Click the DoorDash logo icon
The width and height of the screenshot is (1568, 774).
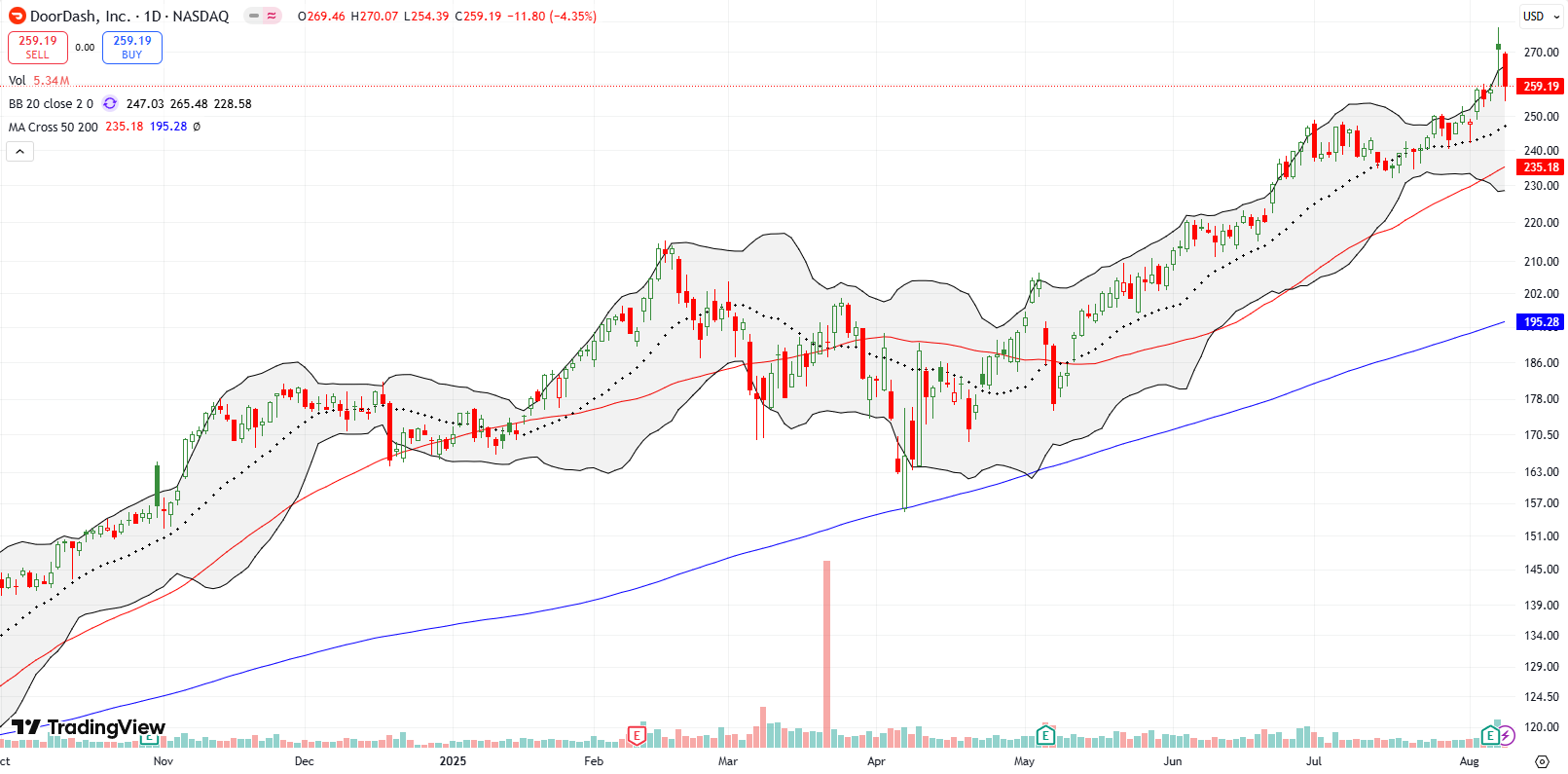(17, 16)
